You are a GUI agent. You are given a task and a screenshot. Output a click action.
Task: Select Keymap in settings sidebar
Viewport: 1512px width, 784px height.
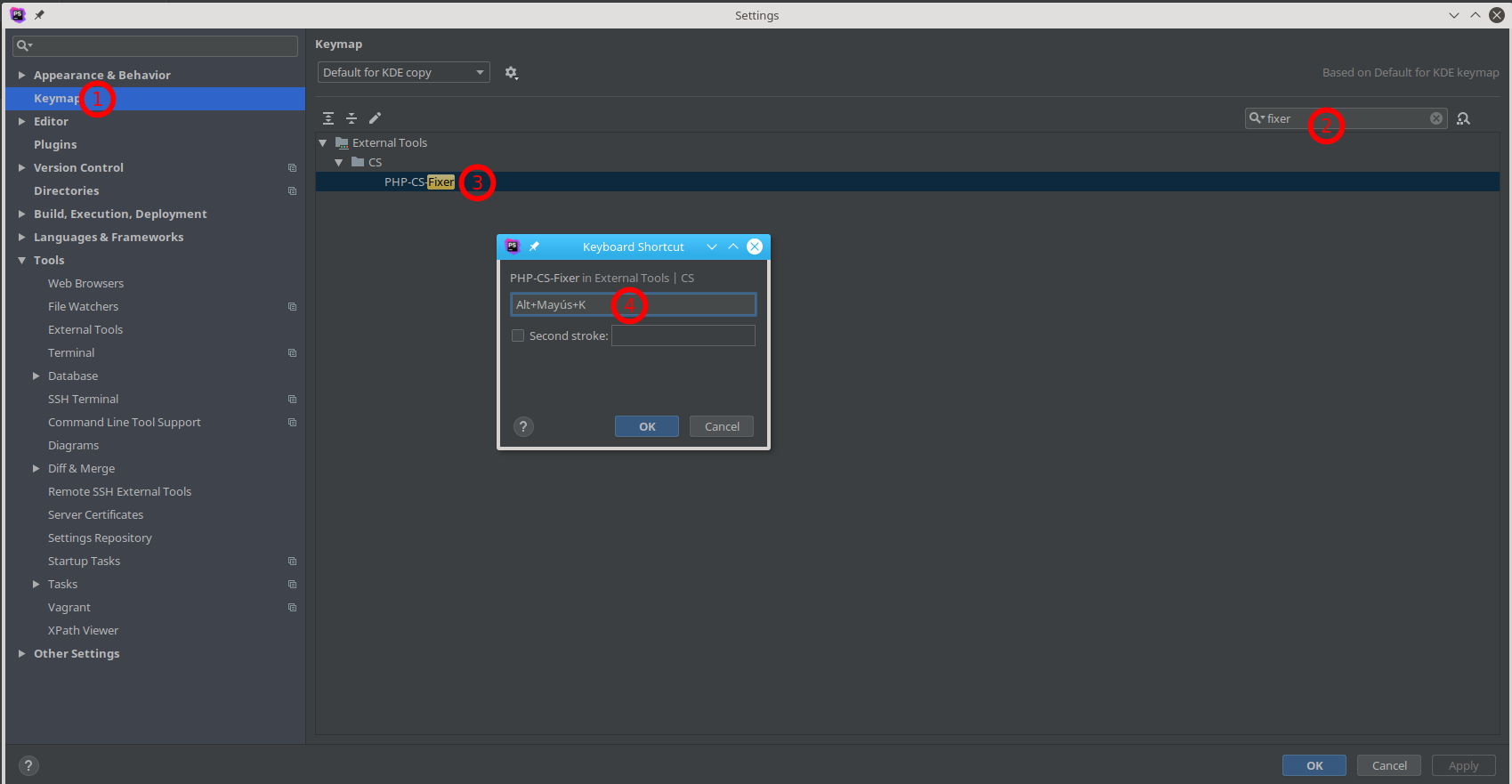point(155,98)
